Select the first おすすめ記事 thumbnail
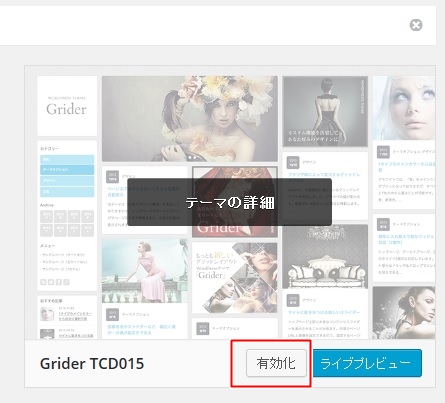 click(x=47, y=314)
